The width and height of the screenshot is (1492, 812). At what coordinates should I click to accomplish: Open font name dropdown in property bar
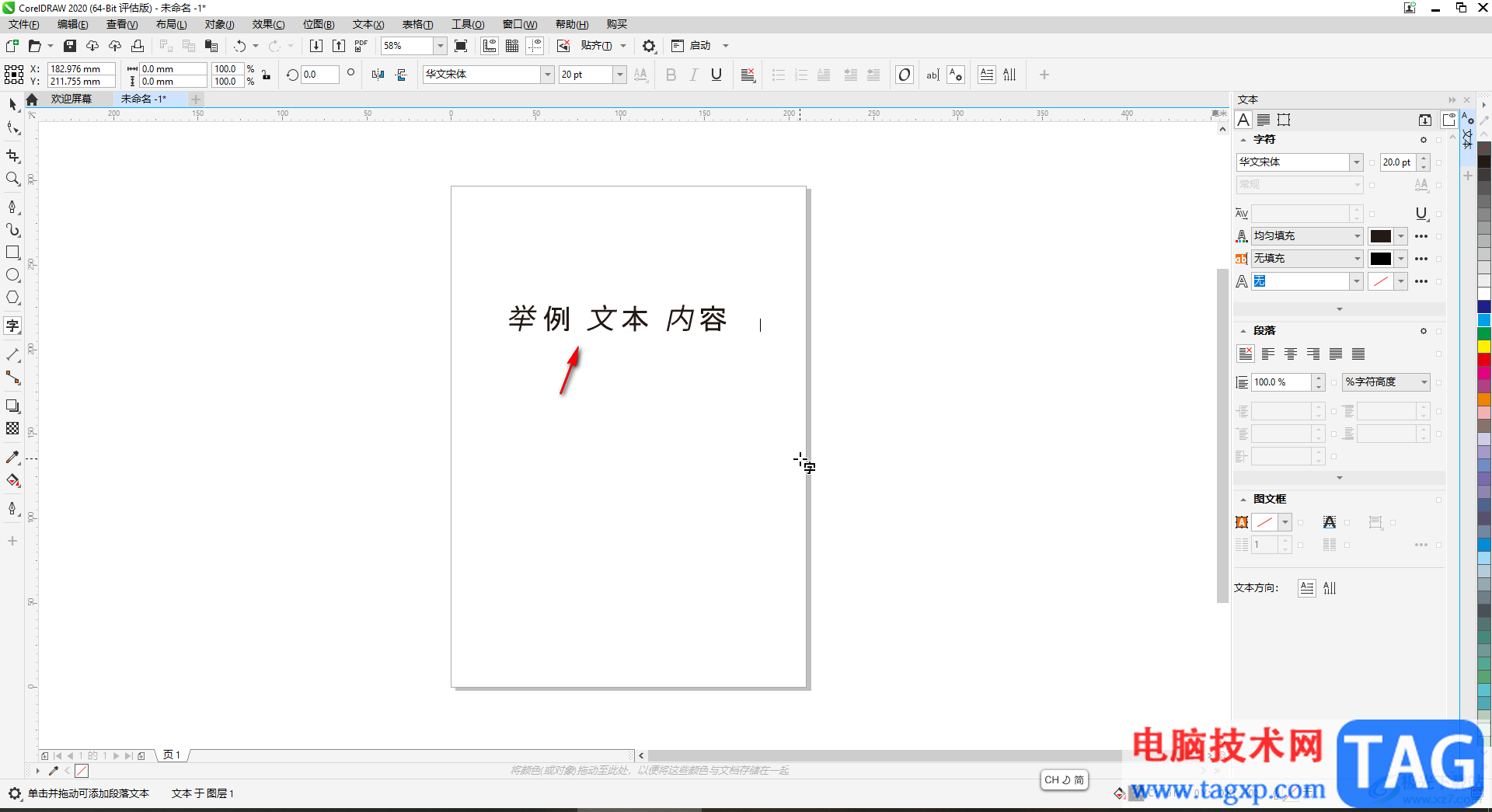(x=548, y=75)
